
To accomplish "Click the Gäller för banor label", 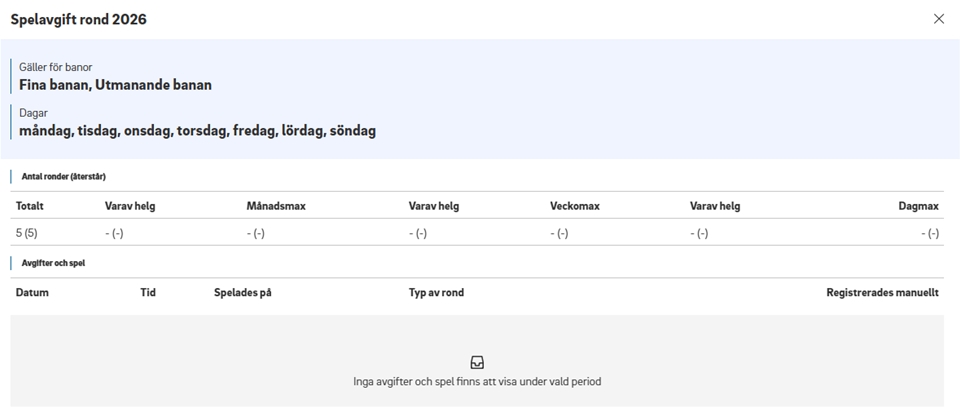I will tap(55, 67).
